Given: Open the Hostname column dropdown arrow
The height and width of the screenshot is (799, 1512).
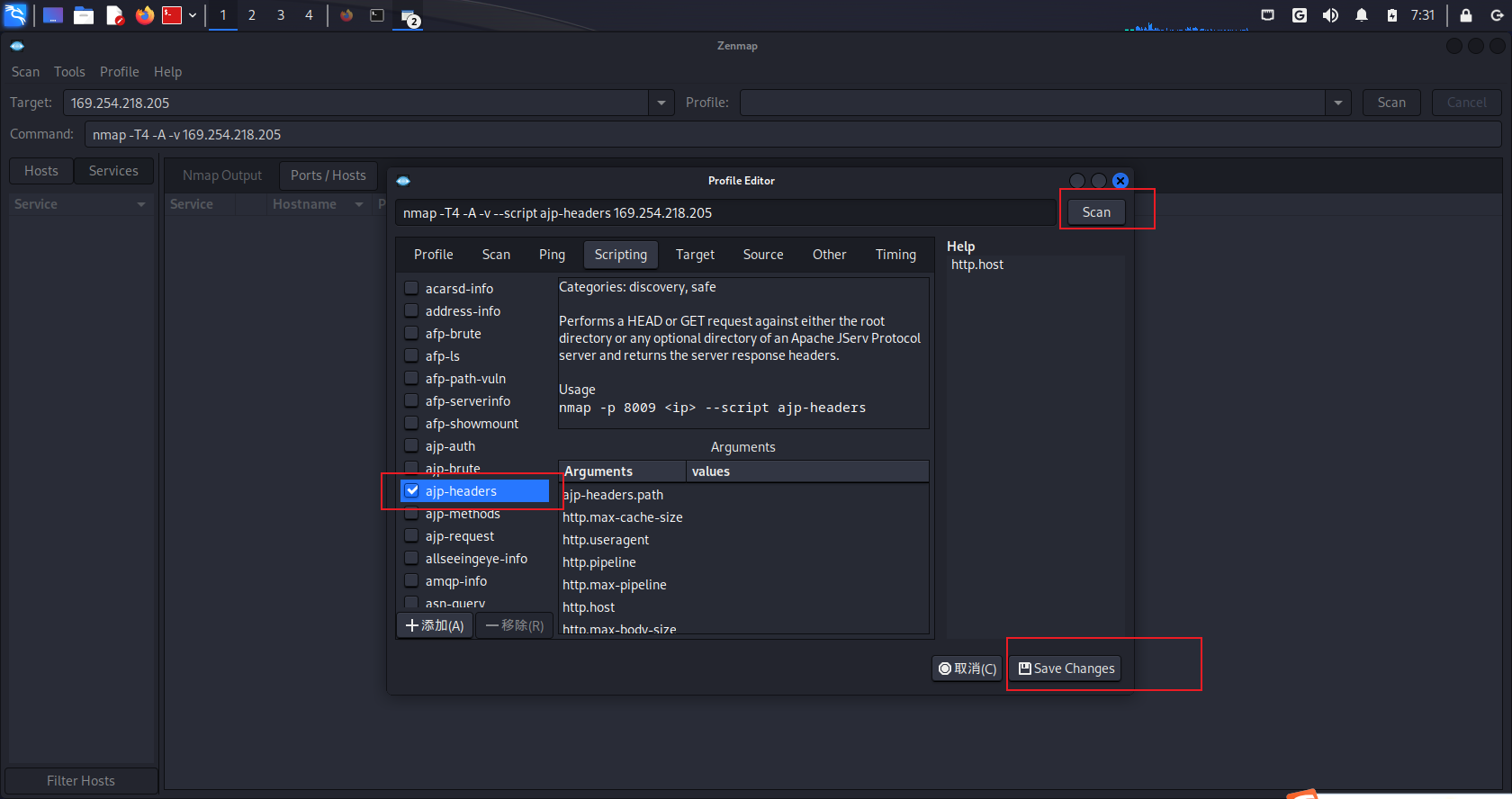Looking at the screenshot, I should click(x=359, y=204).
